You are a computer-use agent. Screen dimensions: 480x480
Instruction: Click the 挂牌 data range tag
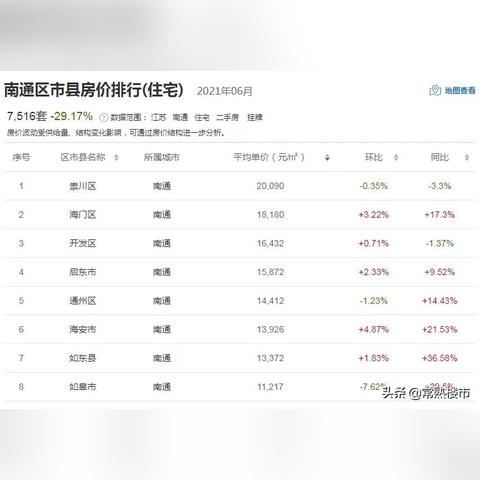[255, 117]
